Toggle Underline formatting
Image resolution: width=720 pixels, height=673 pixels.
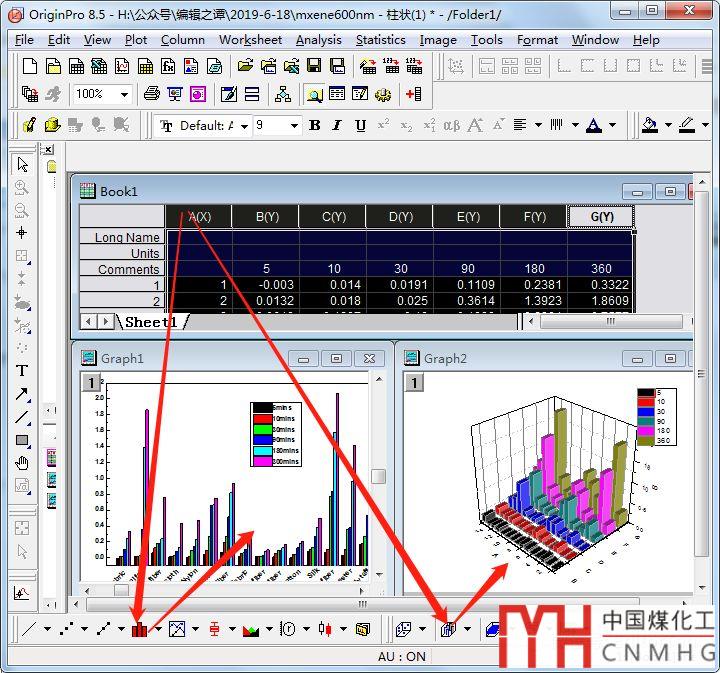coord(360,125)
